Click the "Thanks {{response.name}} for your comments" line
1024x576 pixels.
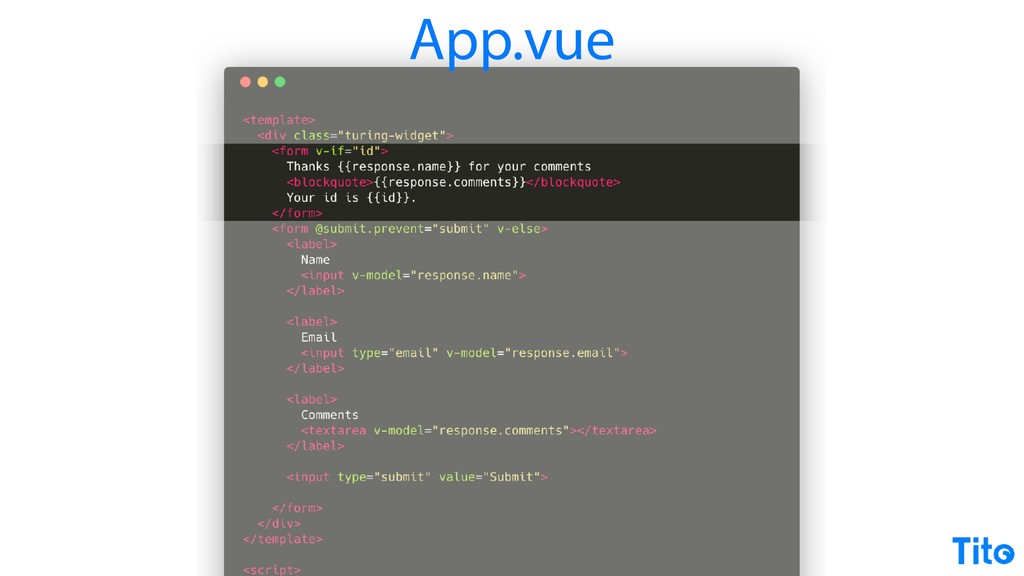tap(439, 167)
